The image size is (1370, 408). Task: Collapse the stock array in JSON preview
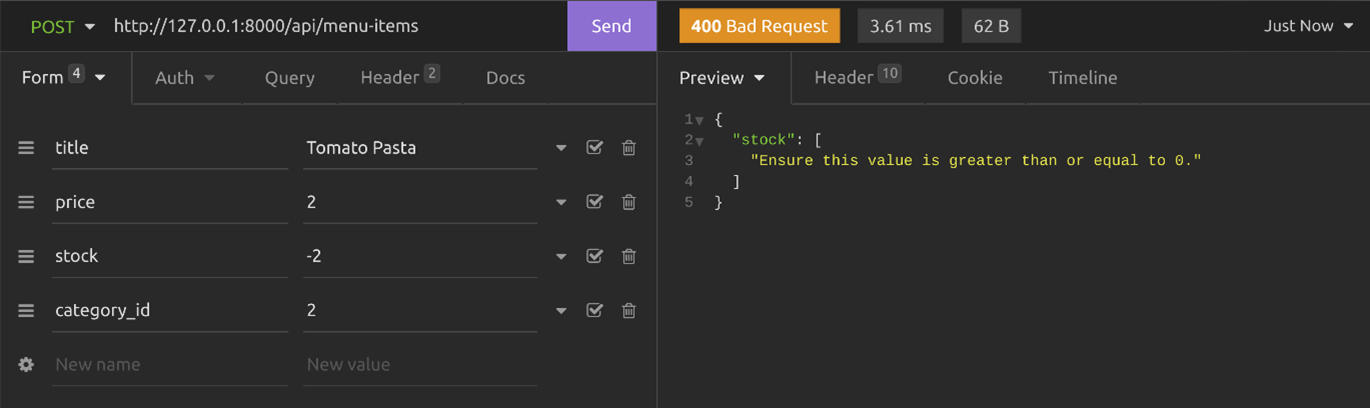700,141
